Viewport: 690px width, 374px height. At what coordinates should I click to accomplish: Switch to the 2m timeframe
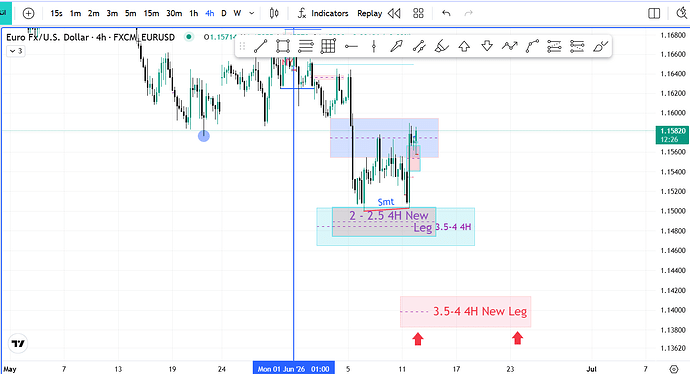[x=93, y=14]
